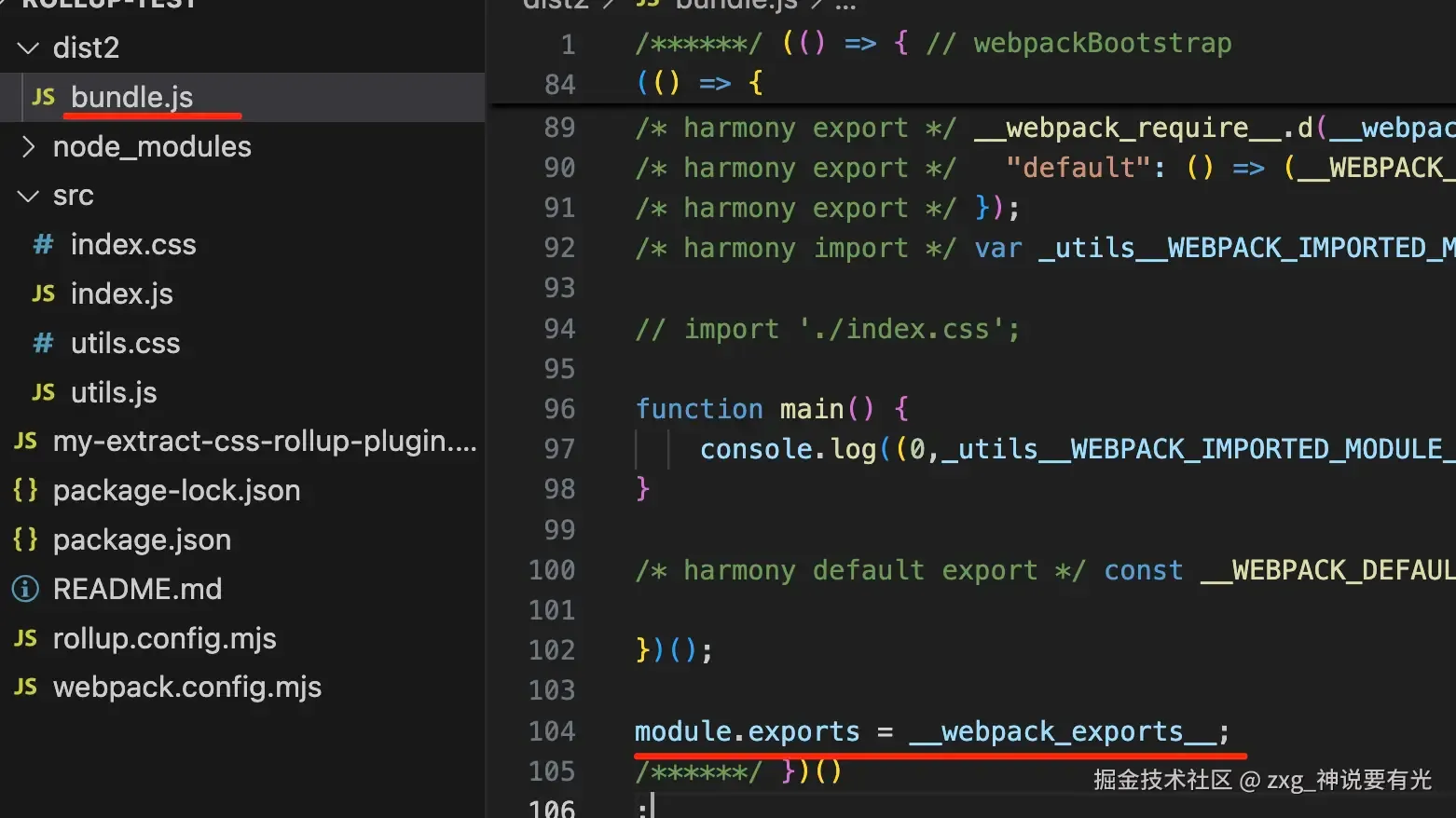Click the JS icon next to index.js
This screenshot has width=1456, height=818.
[44, 293]
